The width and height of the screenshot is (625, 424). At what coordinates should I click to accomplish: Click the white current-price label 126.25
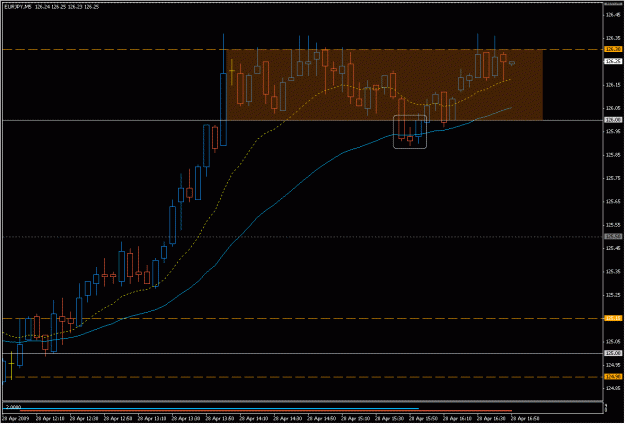[613, 61]
